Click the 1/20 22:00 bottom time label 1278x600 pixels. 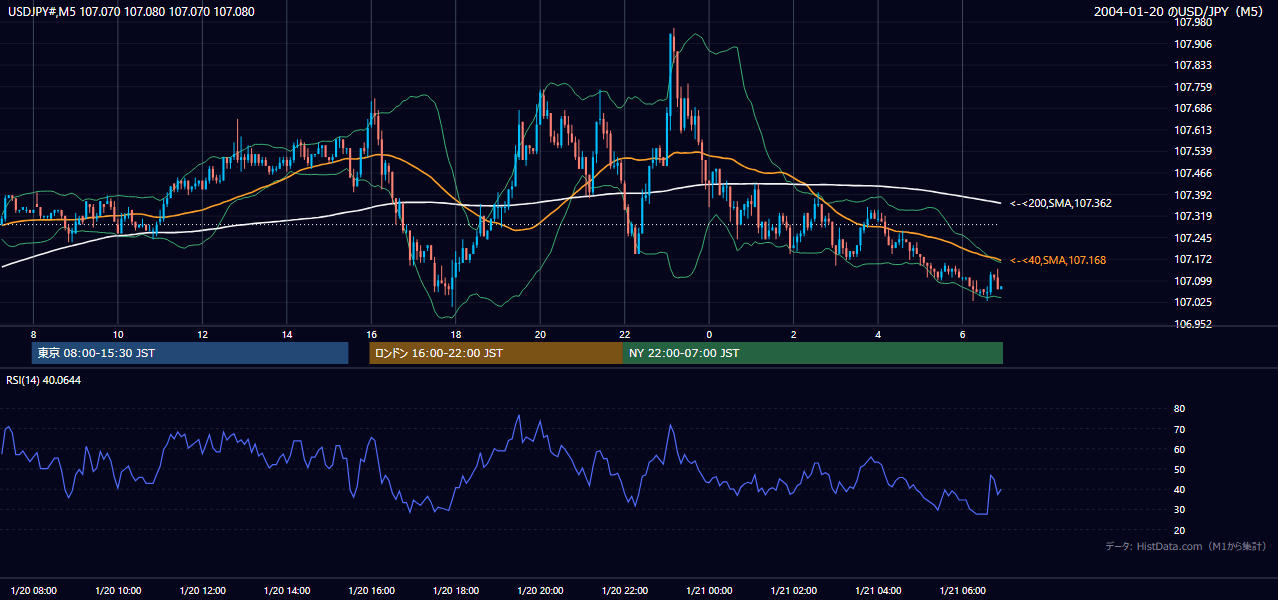[x=625, y=590]
